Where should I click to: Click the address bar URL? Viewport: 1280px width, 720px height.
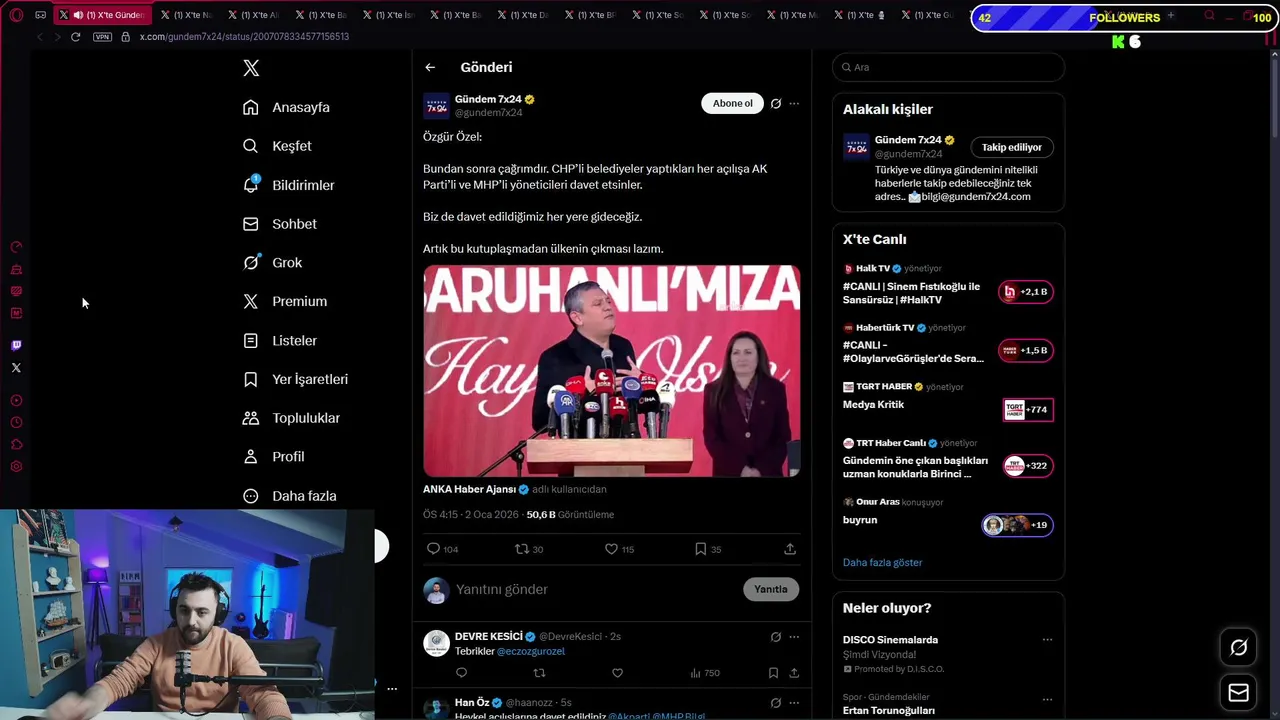click(x=244, y=37)
